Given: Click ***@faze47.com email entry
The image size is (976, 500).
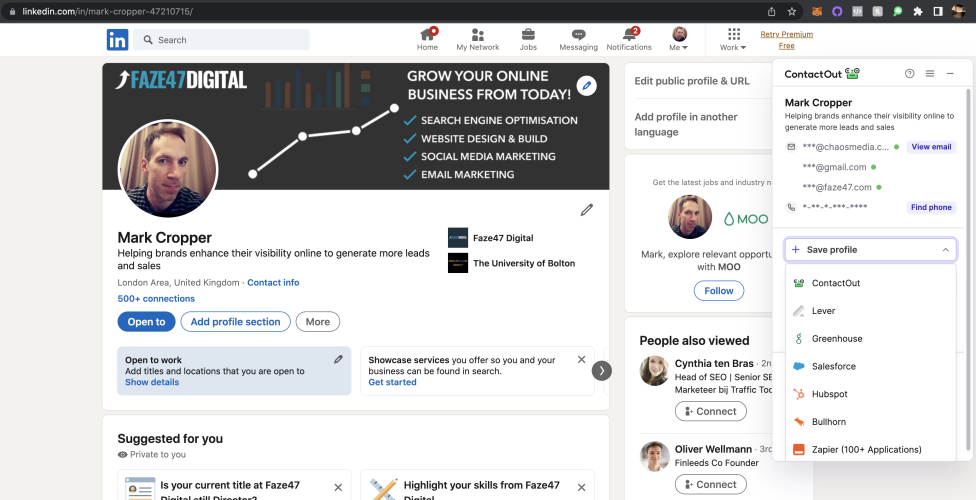Looking at the screenshot, I should click(837, 187).
